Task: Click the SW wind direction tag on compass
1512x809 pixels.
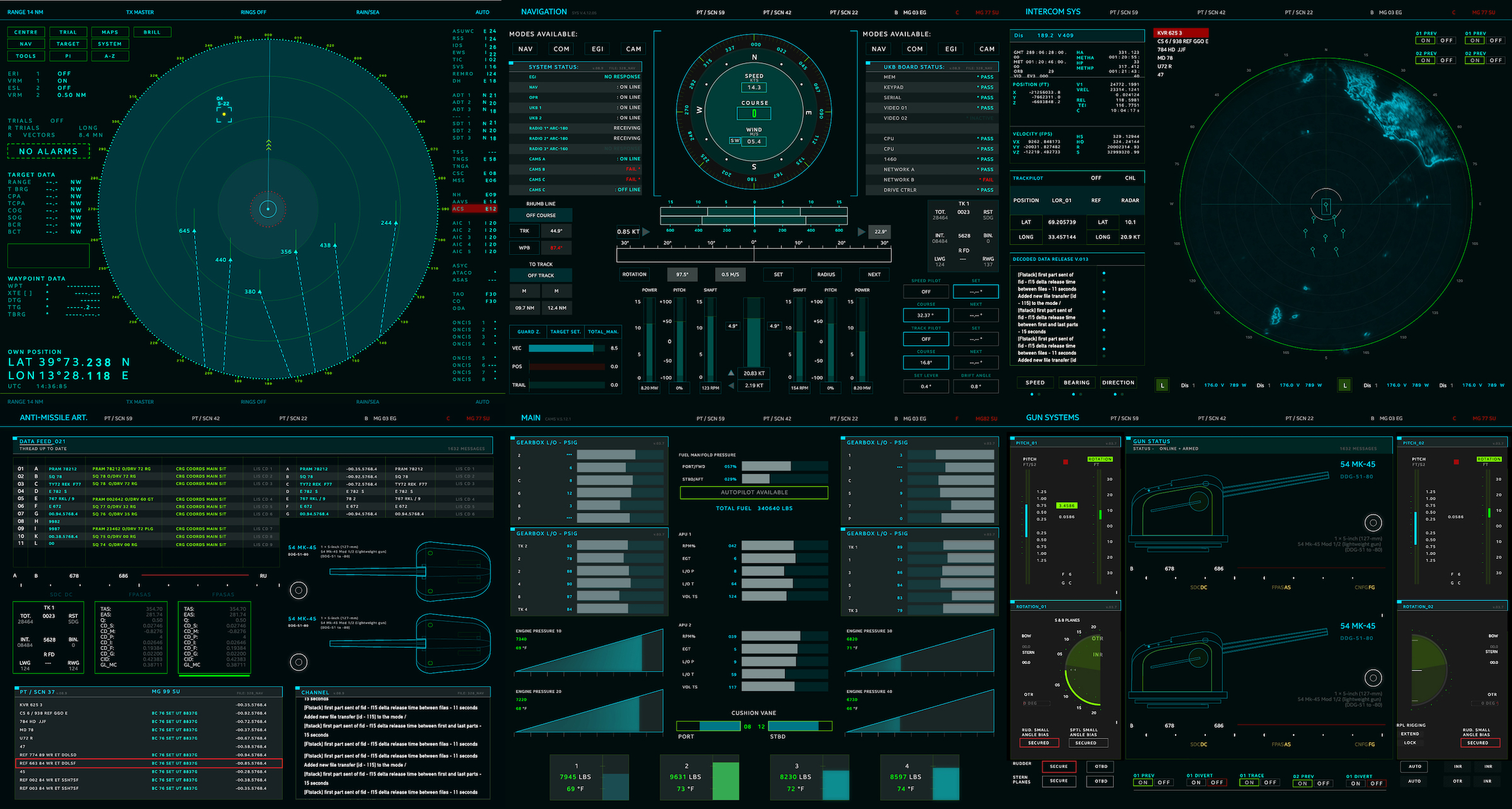Action: [x=735, y=141]
